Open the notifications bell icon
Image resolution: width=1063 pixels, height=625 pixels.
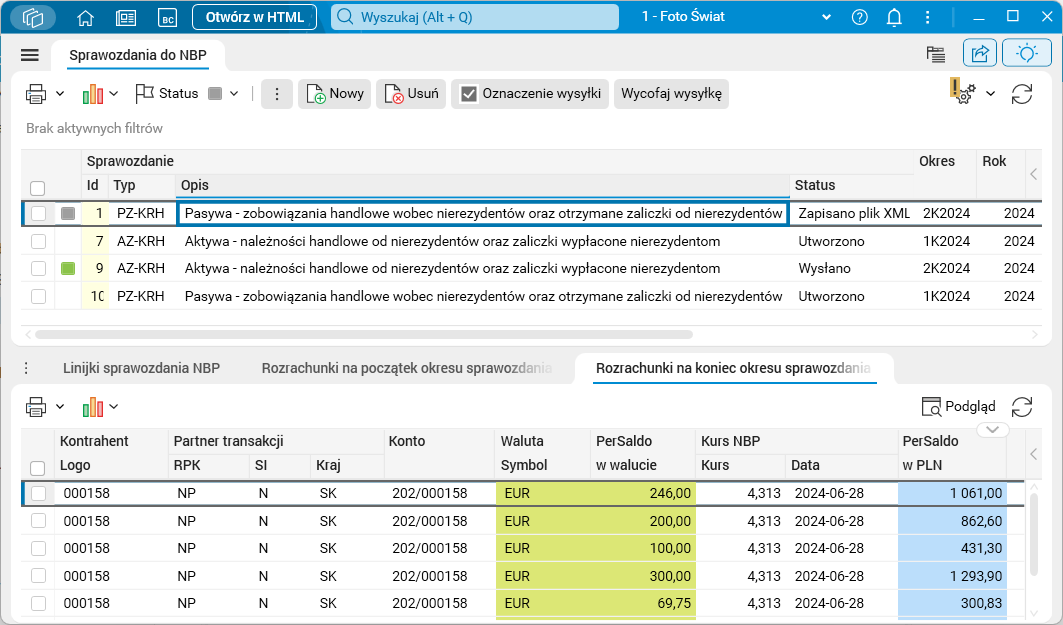pyautogui.click(x=895, y=17)
